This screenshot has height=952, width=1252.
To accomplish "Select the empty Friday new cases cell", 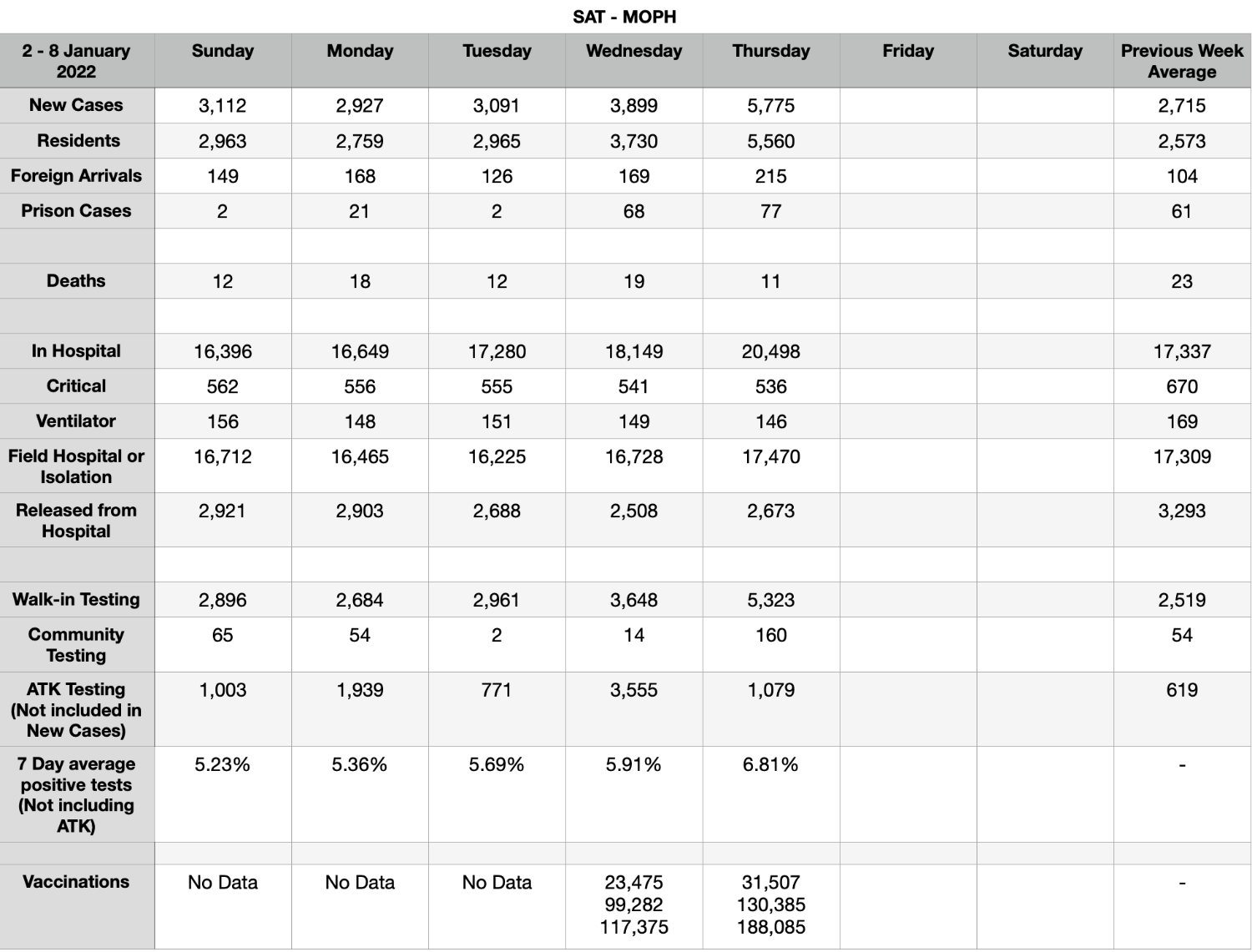I will pos(908,105).
